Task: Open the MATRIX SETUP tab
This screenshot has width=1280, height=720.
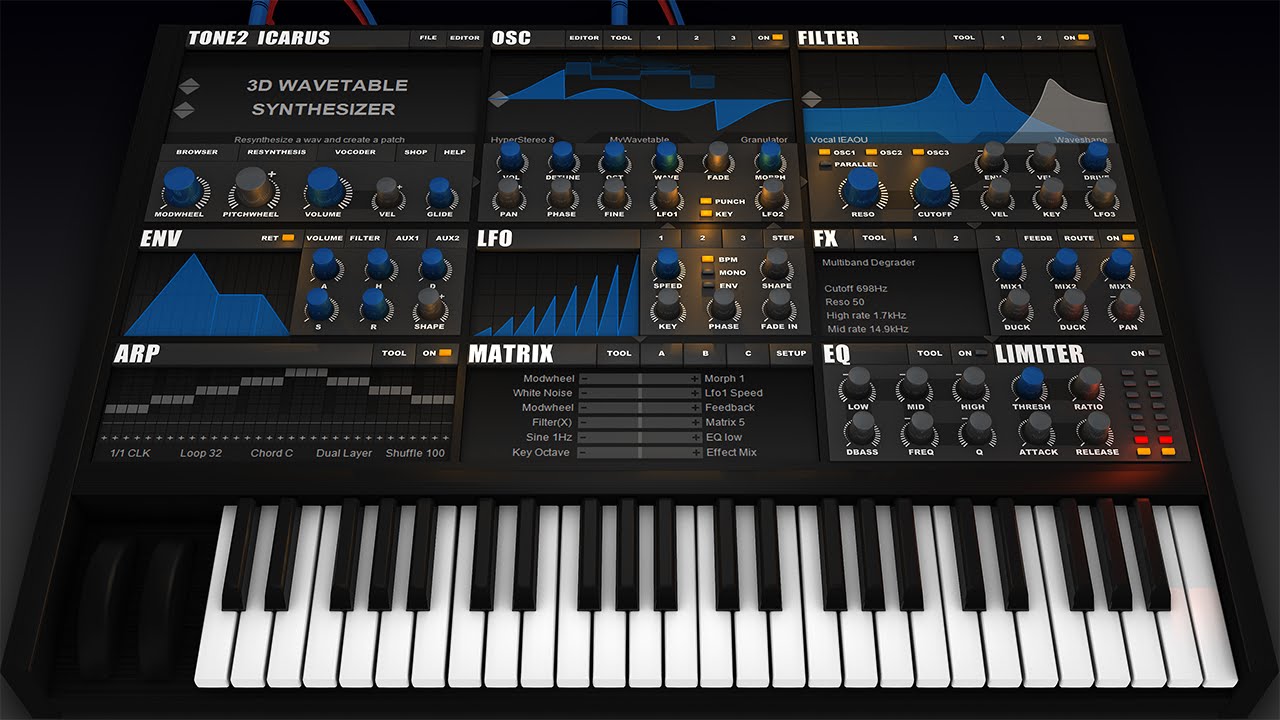Action: point(790,353)
